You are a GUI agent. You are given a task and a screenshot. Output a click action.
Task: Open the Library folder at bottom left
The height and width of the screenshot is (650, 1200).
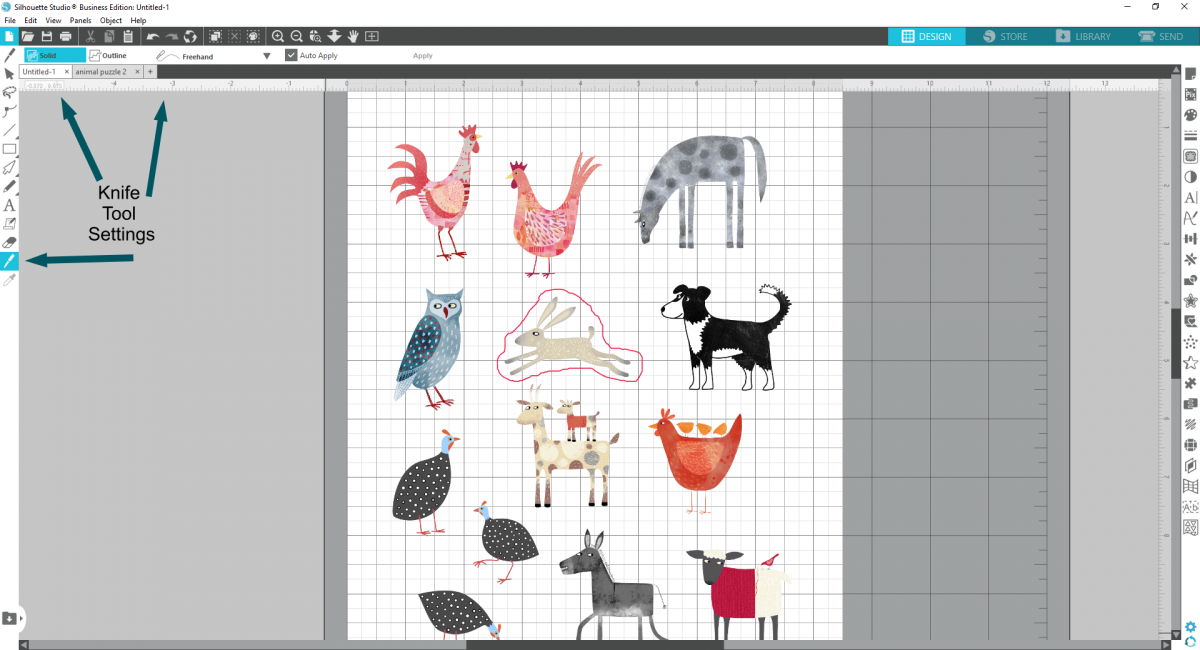tap(9, 618)
